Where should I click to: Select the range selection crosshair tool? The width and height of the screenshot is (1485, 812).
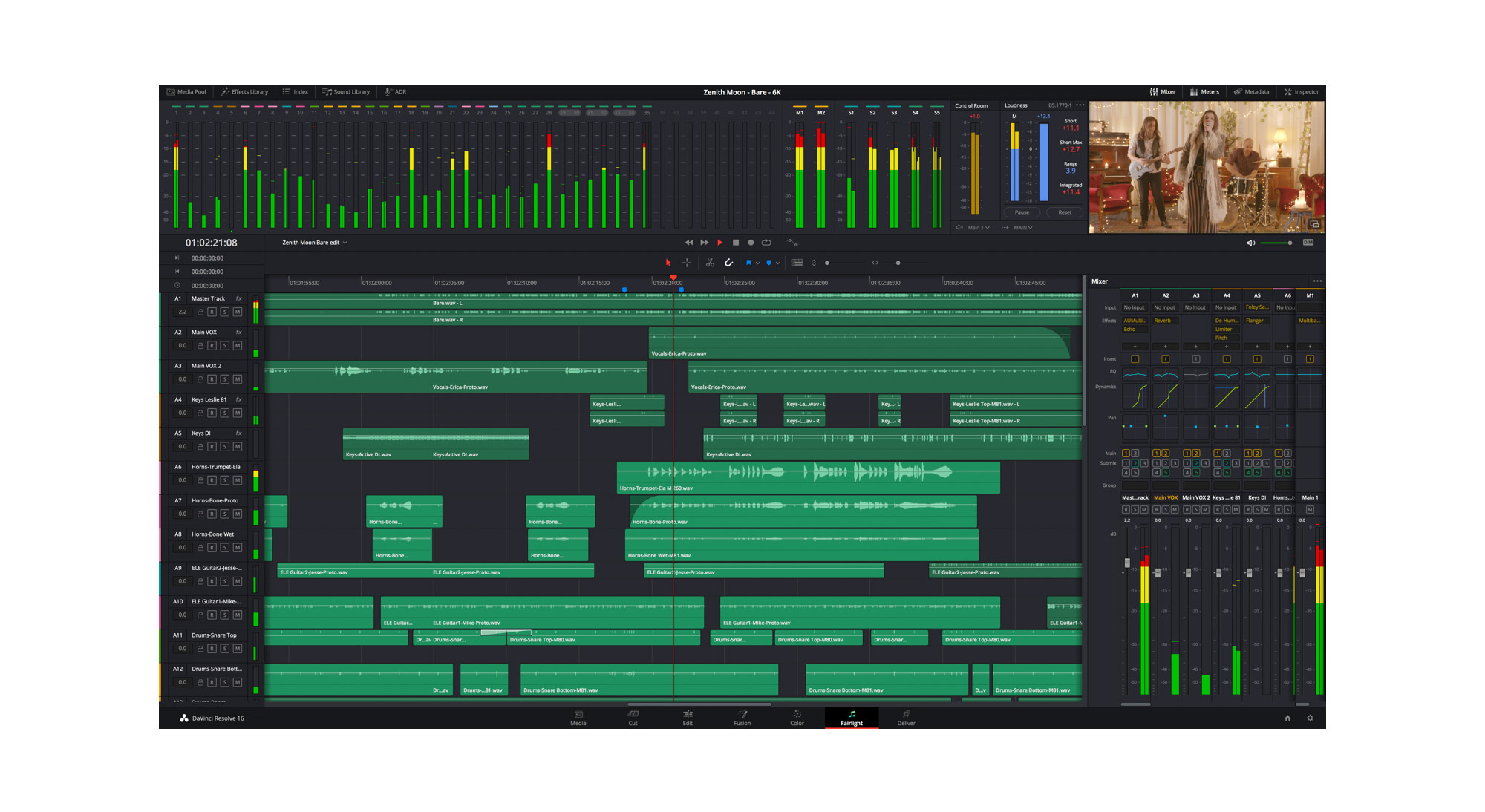(687, 263)
